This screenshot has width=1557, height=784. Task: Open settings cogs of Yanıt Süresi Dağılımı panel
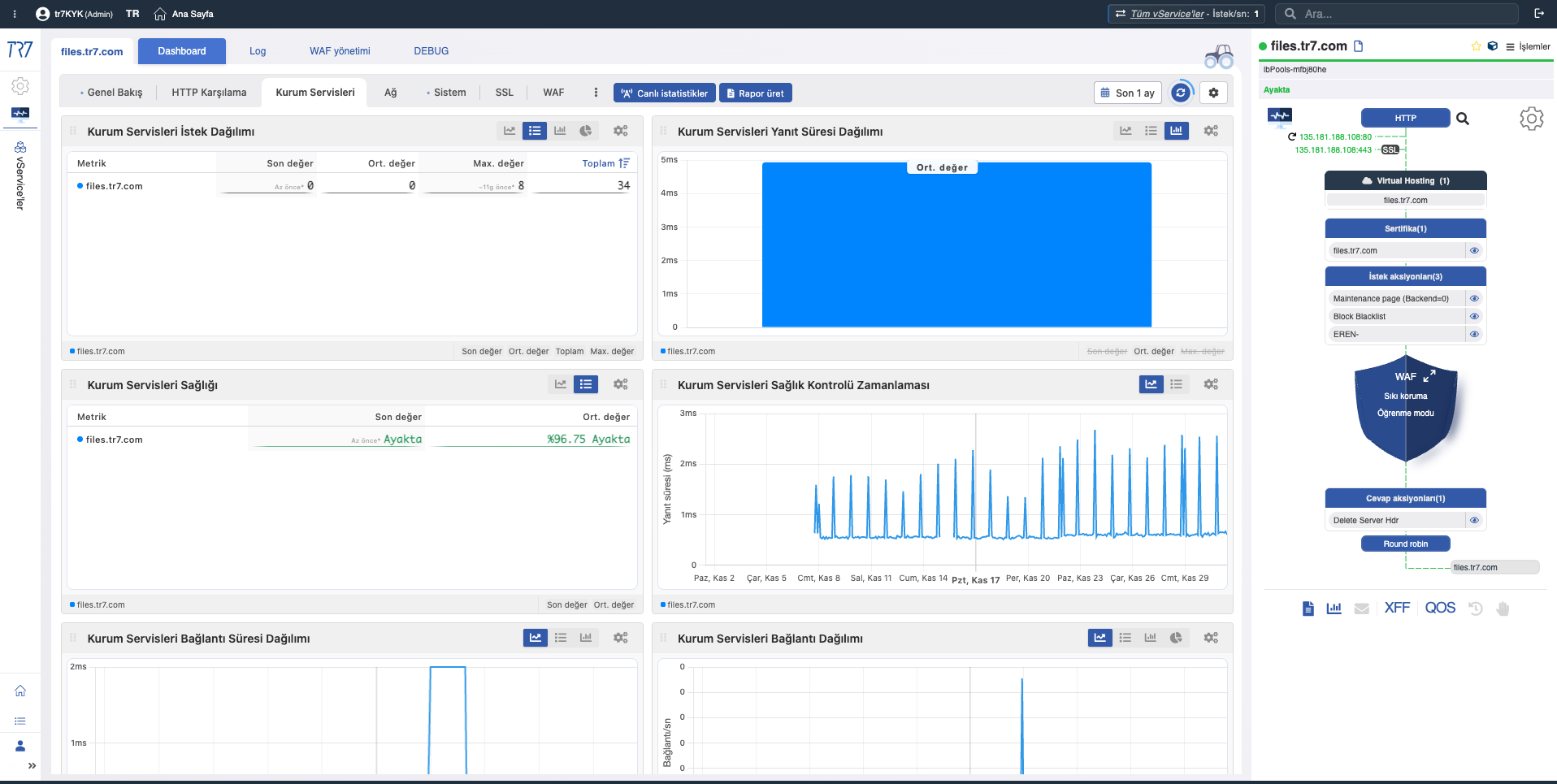click(x=1211, y=131)
